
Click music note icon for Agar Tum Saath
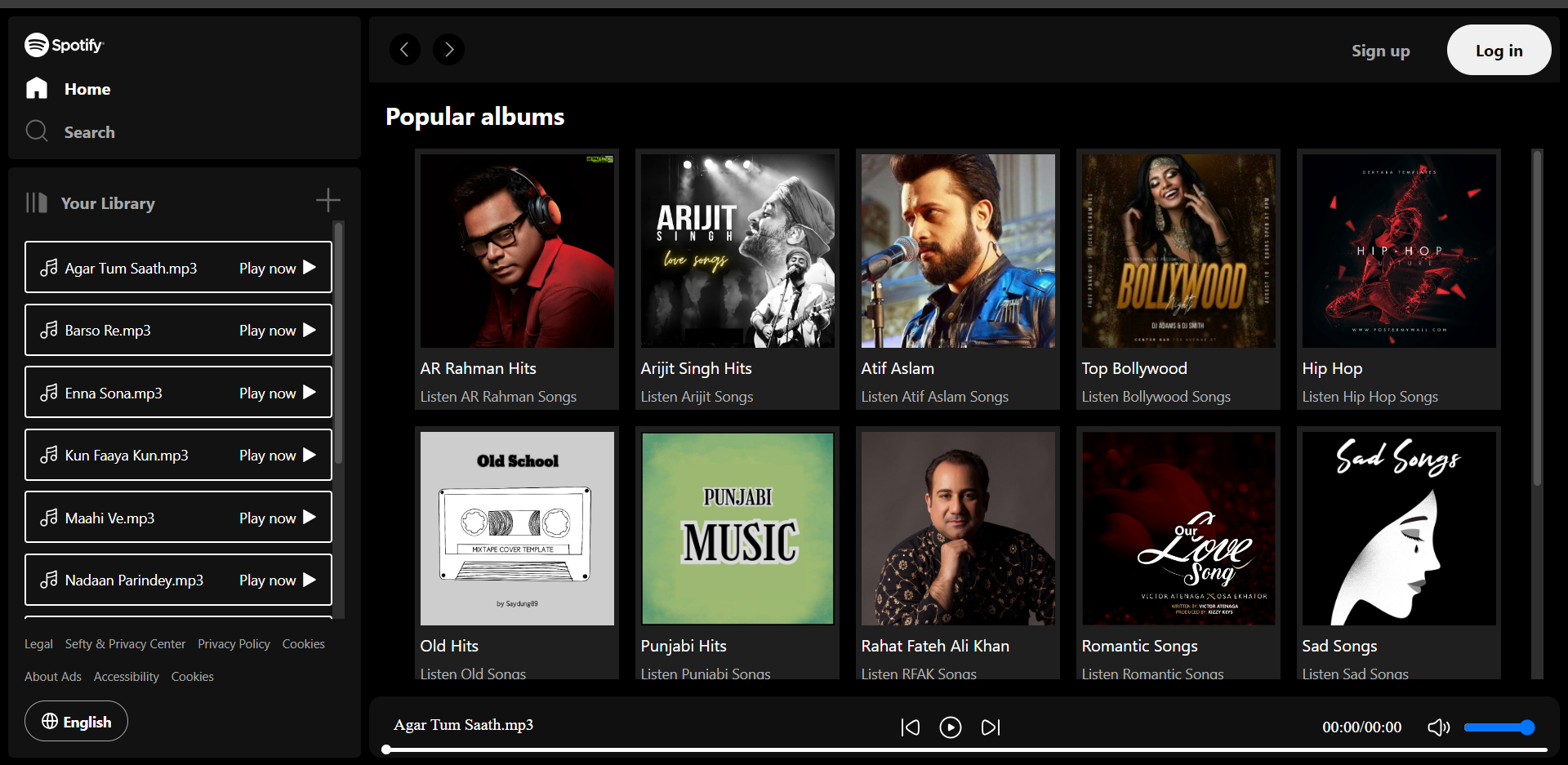coord(49,267)
